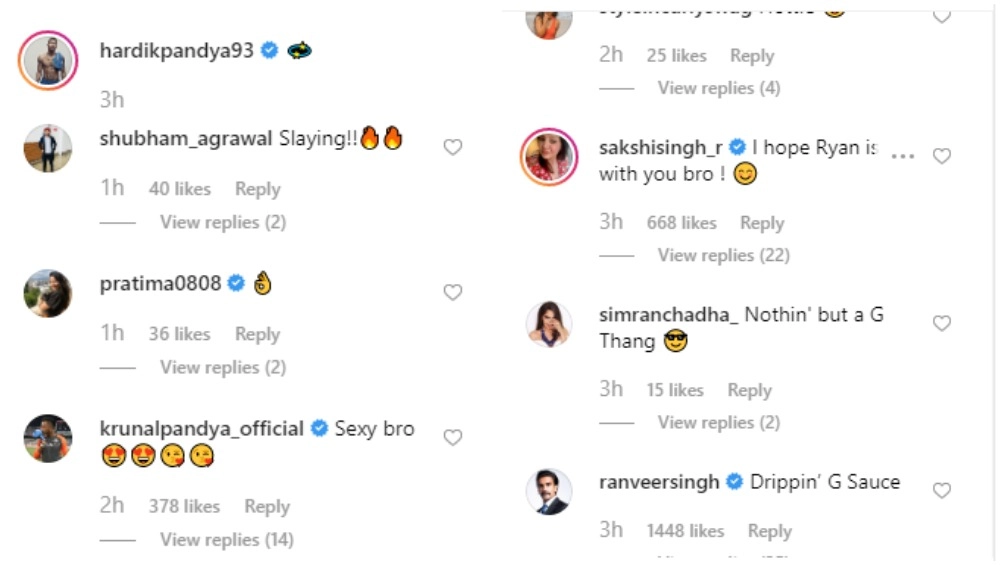This screenshot has height=565, width=1000.
Task: Open ranveersingh's profile avatar
Action: (x=549, y=491)
